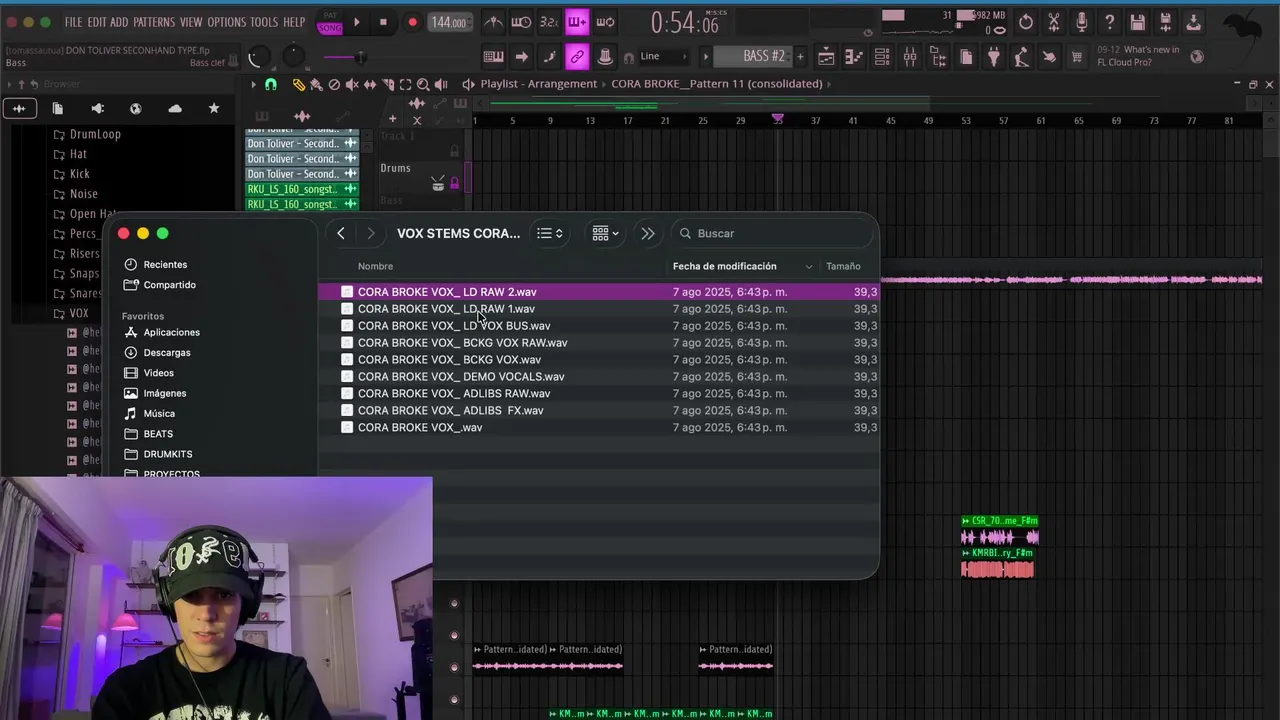Toggle the PAT/SONG mode switch

[330, 22]
